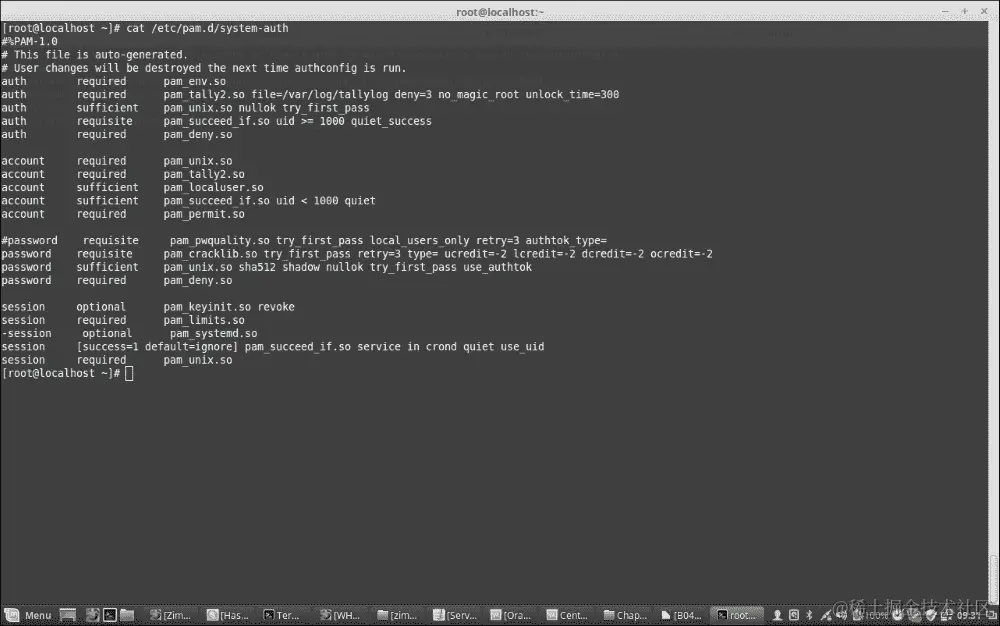The image size is (1000, 626).
Task: Switch to the Ter... terminal taskbar window
Action: [282, 615]
